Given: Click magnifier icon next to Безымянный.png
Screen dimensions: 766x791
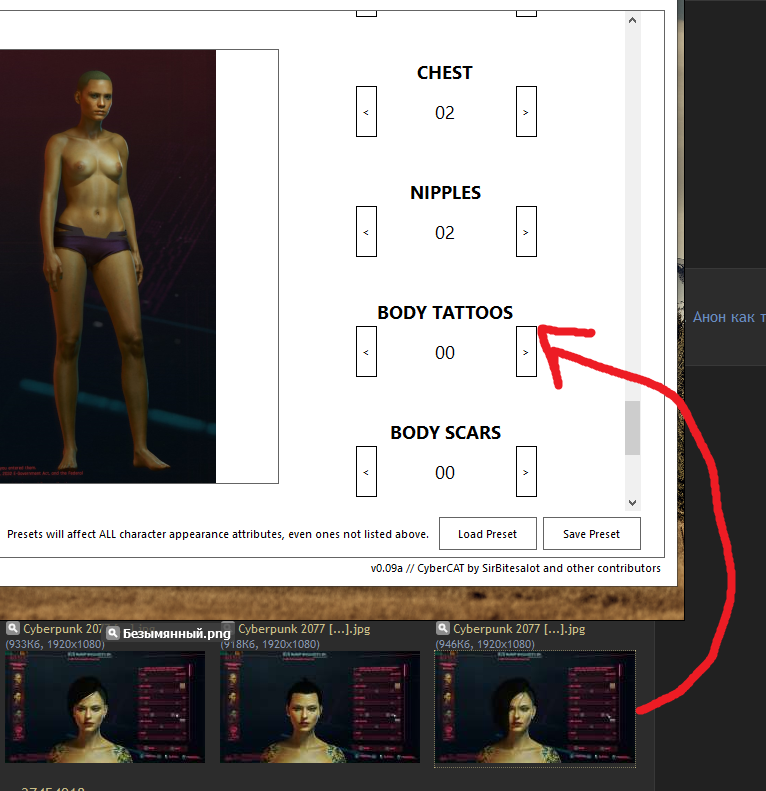Looking at the screenshot, I should pos(113,633).
